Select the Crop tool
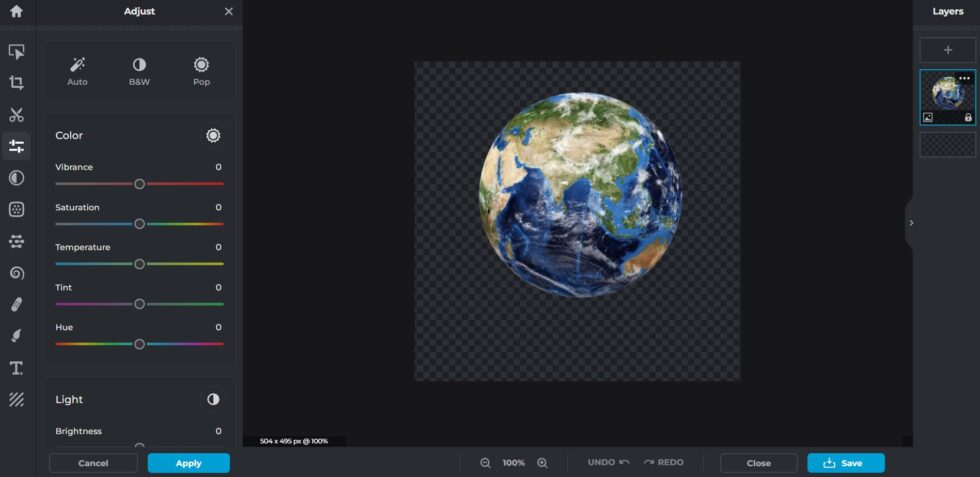980x477 pixels. click(16, 83)
